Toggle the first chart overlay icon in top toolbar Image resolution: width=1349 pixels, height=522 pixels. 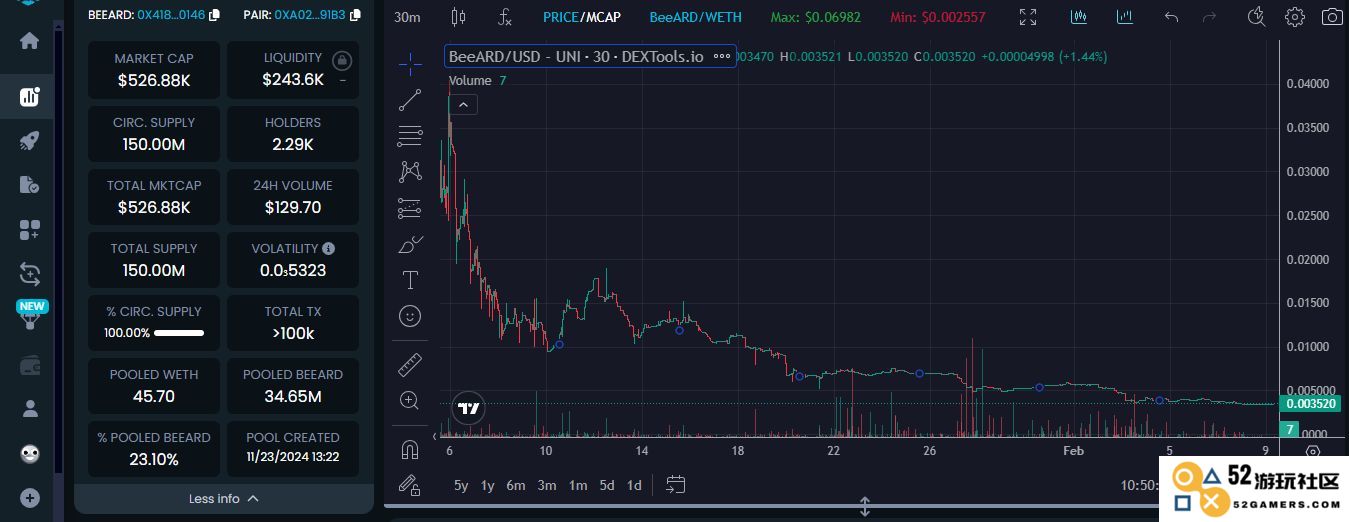tap(1079, 17)
